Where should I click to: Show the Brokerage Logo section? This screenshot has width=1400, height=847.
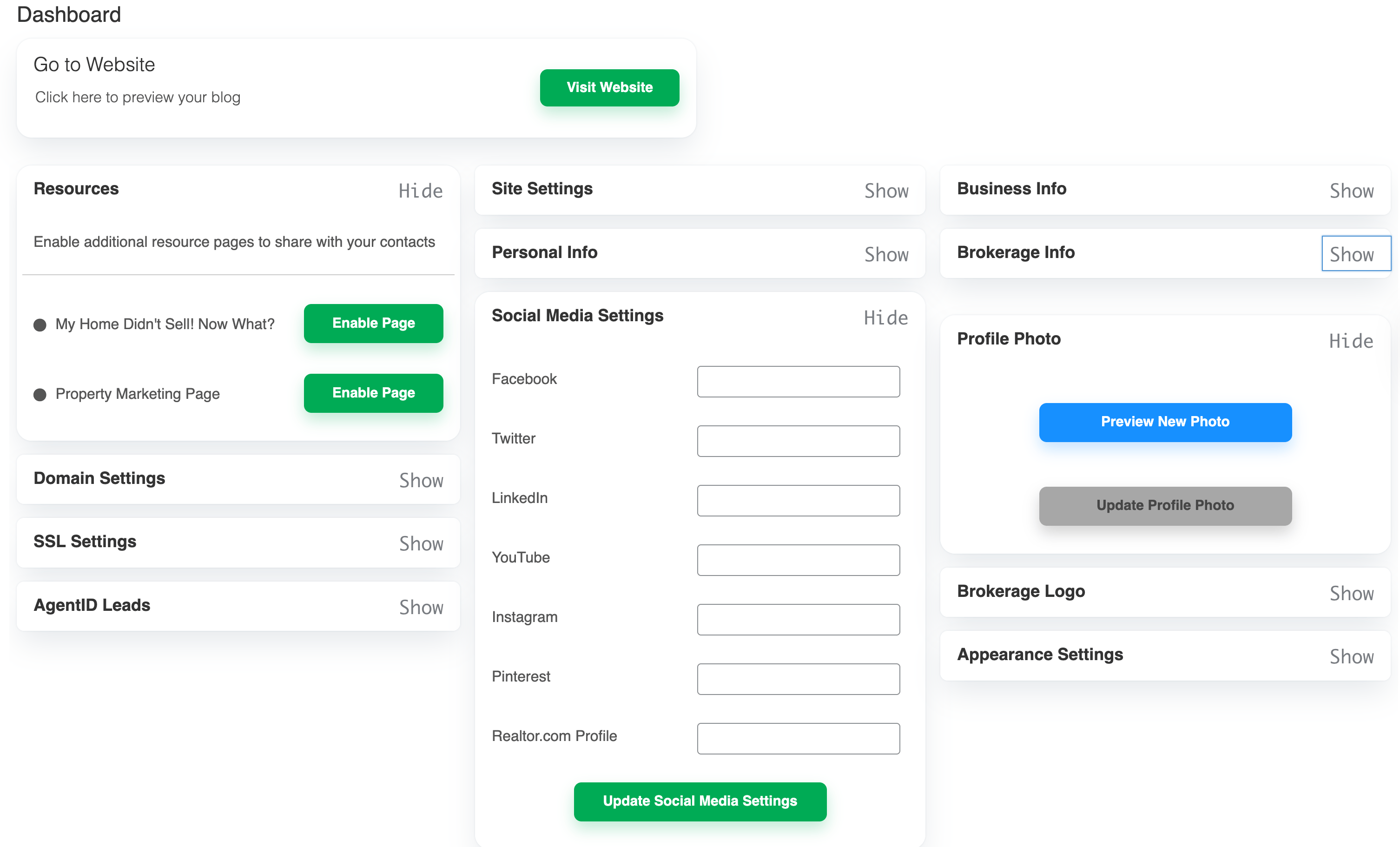click(x=1351, y=593)
